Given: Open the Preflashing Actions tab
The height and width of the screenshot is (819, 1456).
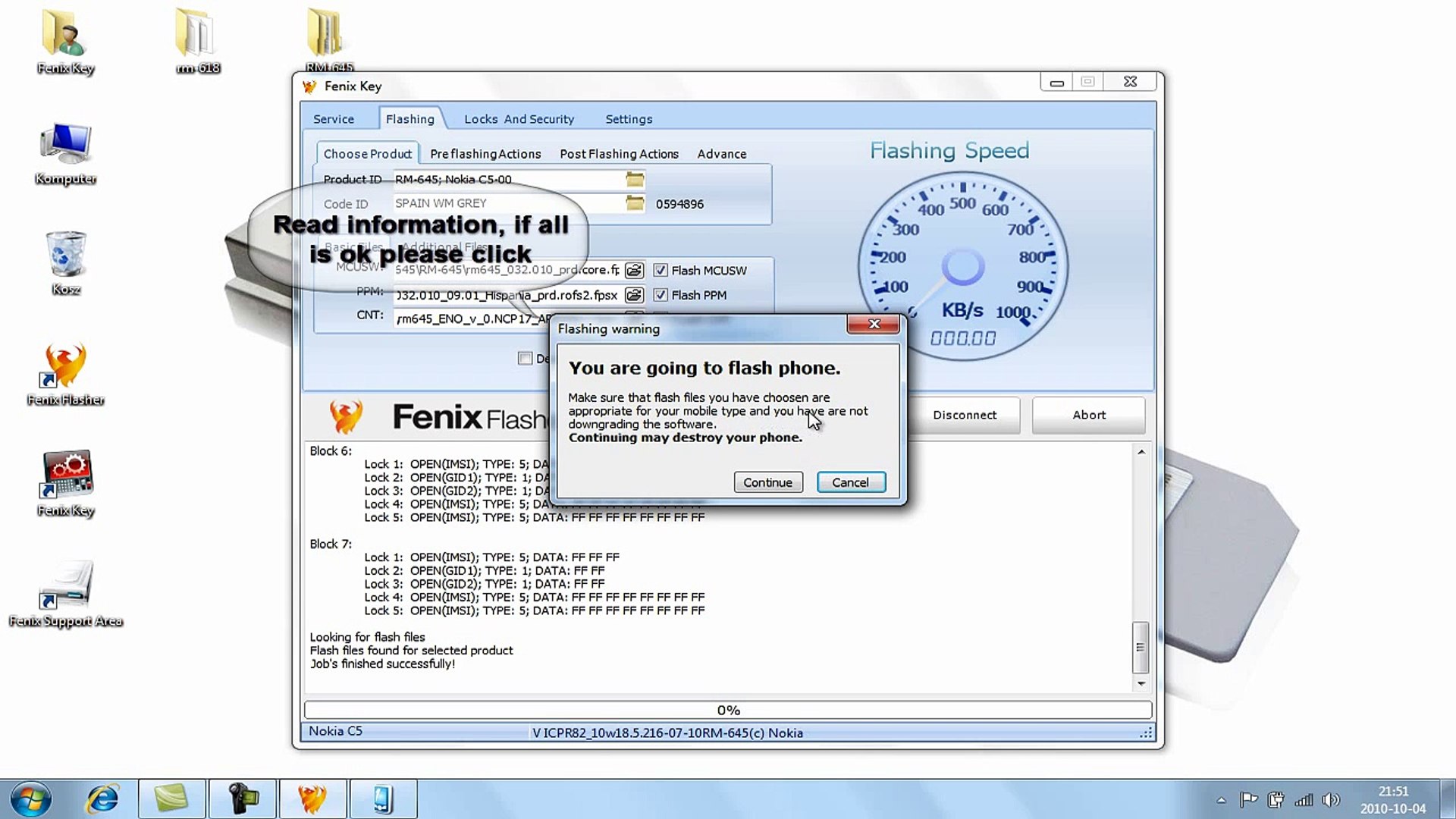Looking at the screenshot, I should pos(485,154).
